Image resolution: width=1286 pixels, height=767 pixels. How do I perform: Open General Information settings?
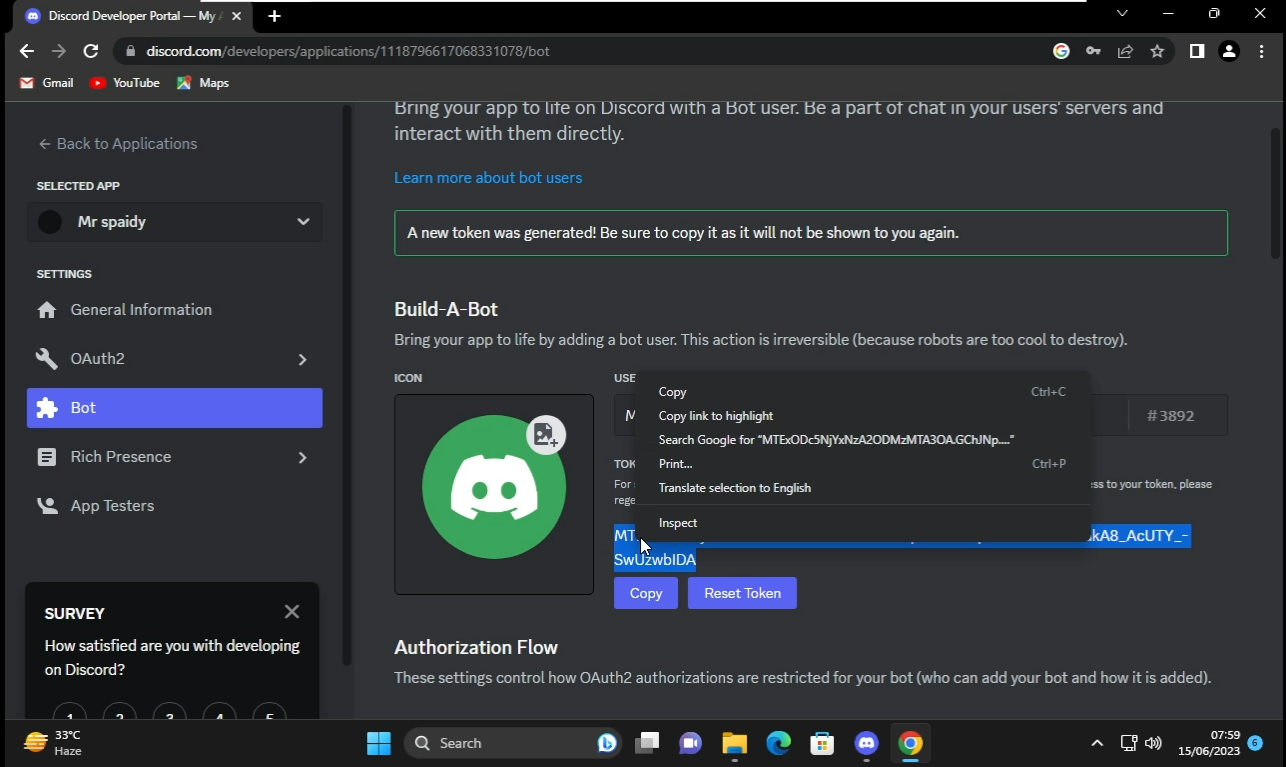175,310
